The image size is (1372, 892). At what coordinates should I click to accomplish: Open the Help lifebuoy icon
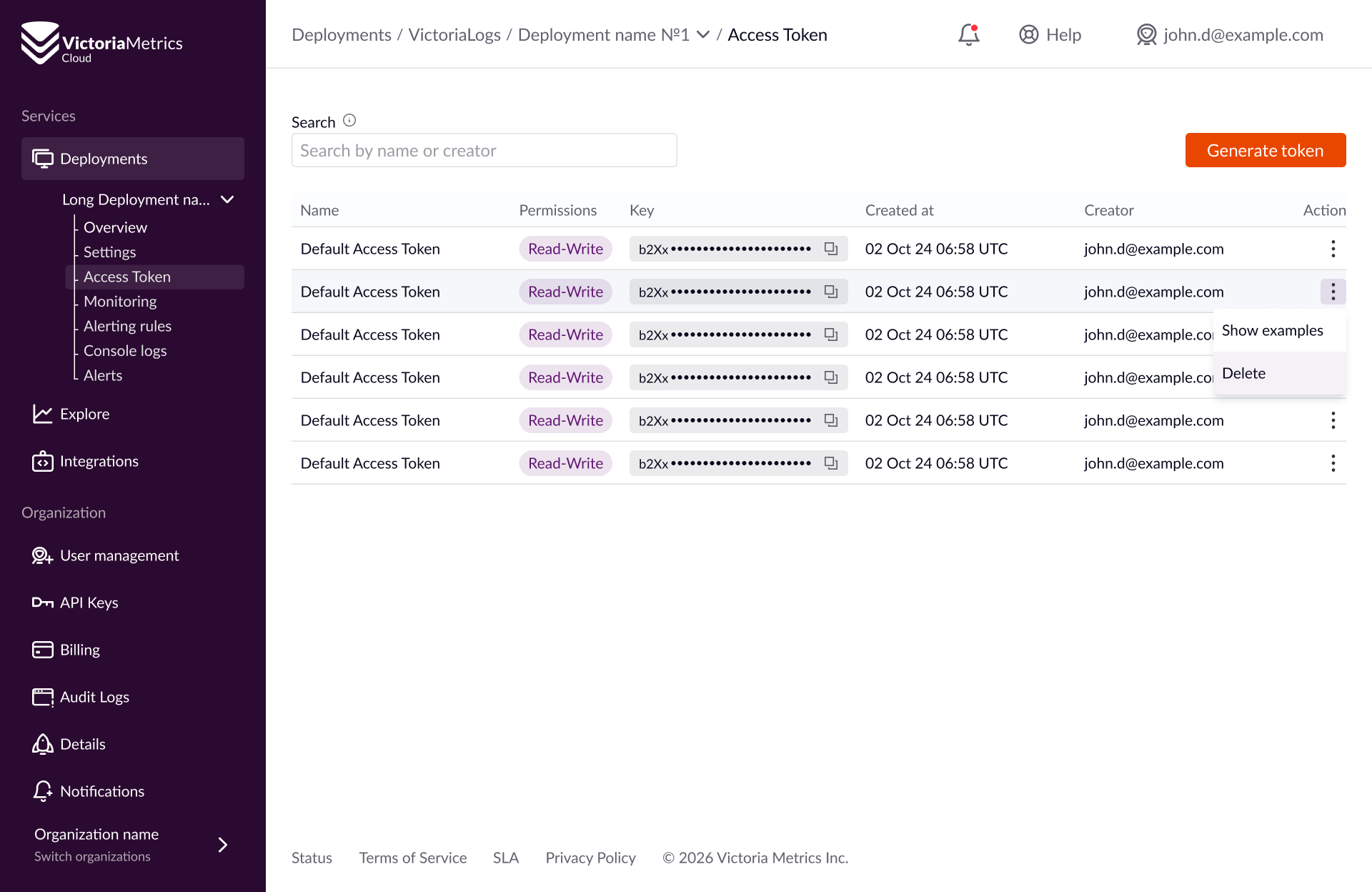1028,34
